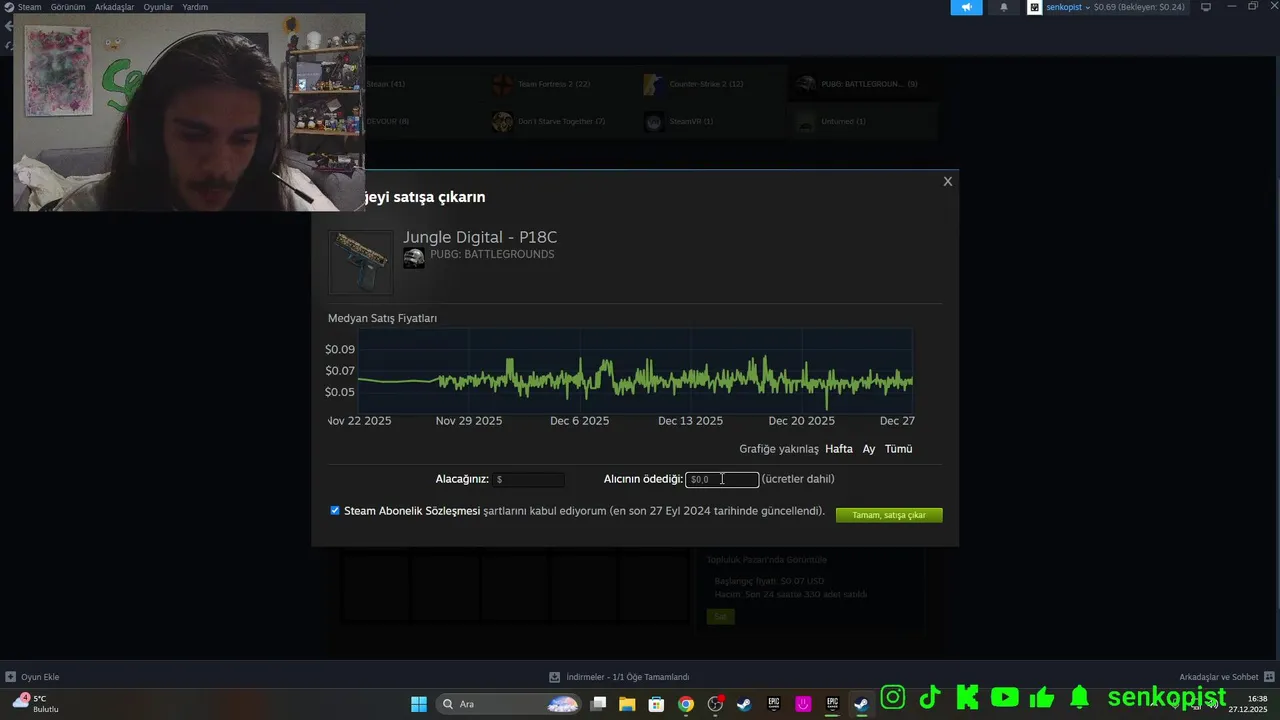Zoom graph to Tümü
Viewport: 1280px width, 720px height.
[898, 449]
